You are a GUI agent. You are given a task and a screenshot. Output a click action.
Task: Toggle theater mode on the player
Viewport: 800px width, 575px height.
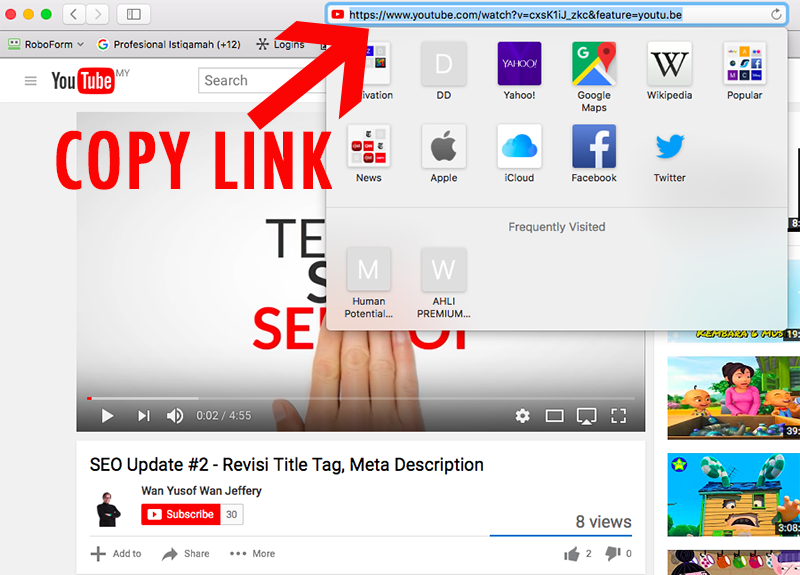[555, 416]
